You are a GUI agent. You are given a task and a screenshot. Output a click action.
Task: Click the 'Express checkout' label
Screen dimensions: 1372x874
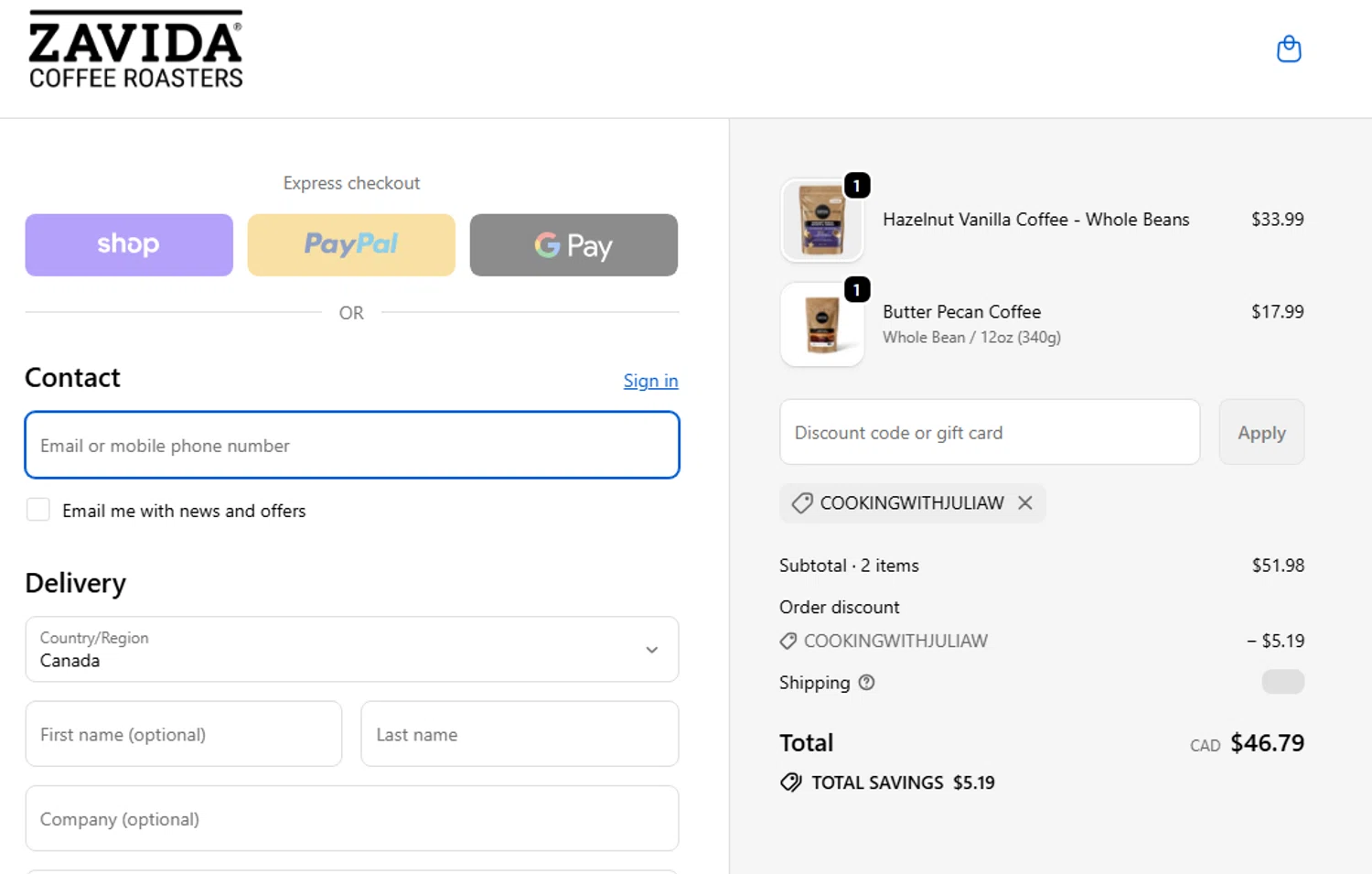[351, 183]
